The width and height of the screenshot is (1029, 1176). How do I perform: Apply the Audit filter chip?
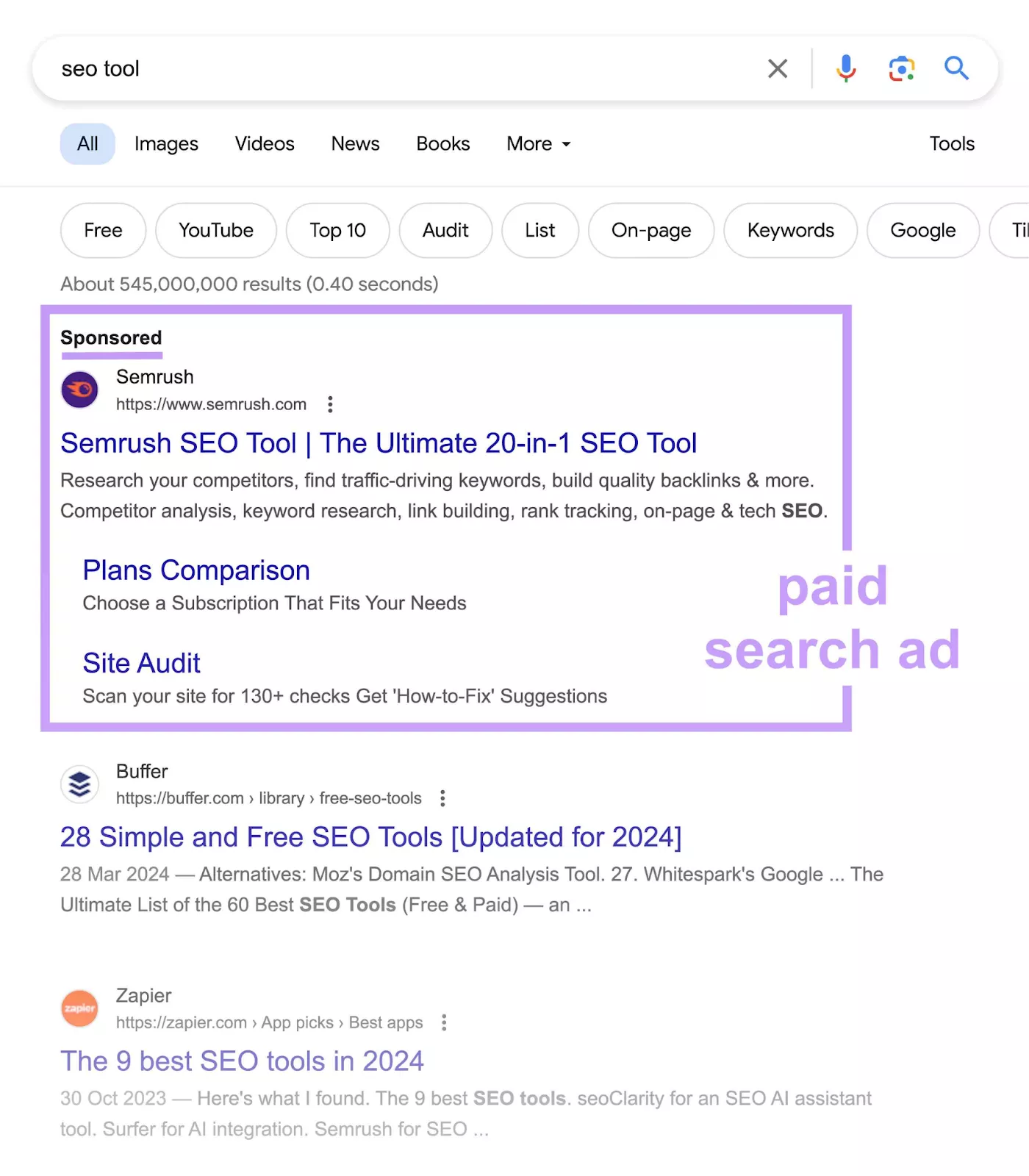coord(445,231)
